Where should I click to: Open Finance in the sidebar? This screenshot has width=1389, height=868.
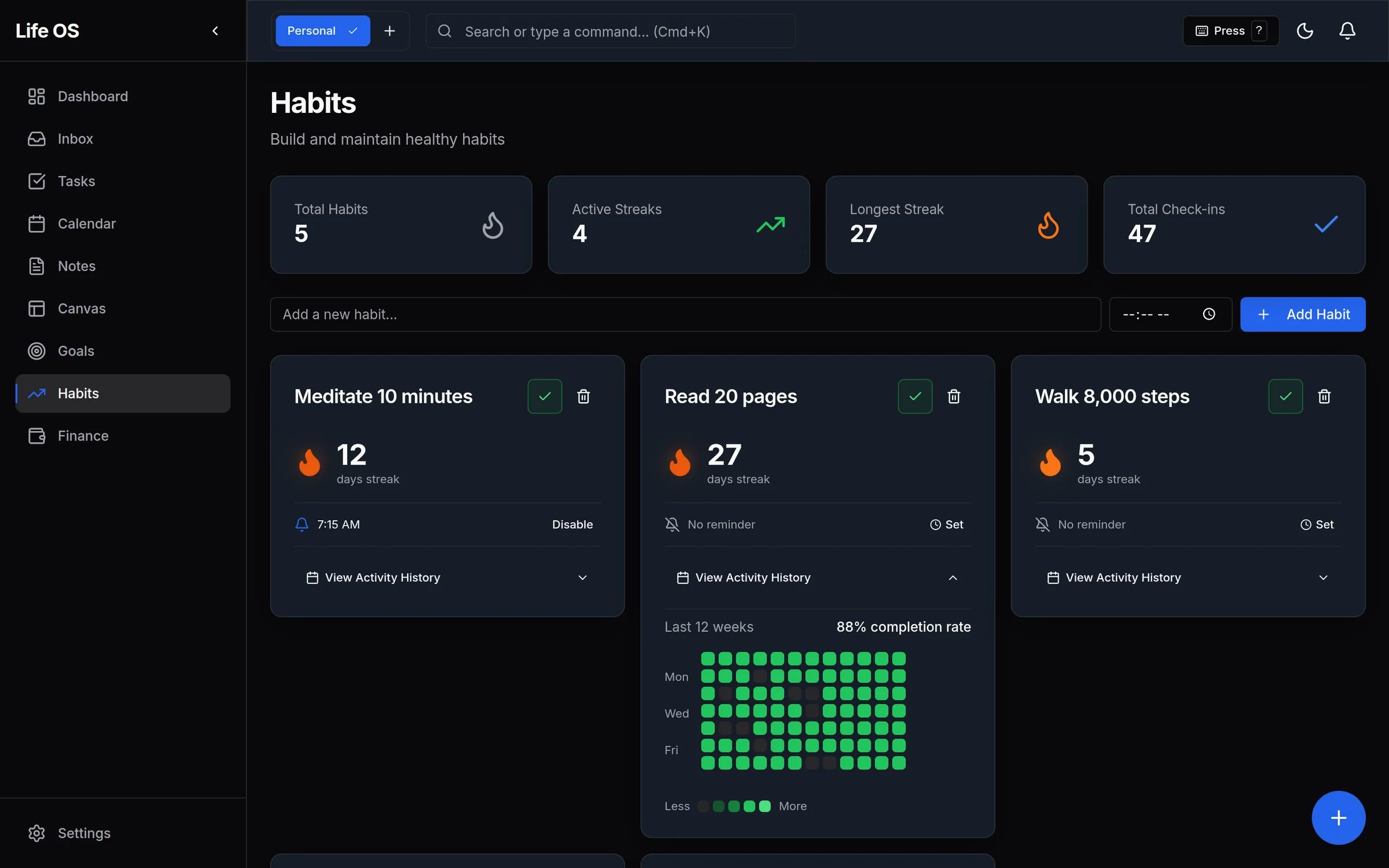click(123, 436)
